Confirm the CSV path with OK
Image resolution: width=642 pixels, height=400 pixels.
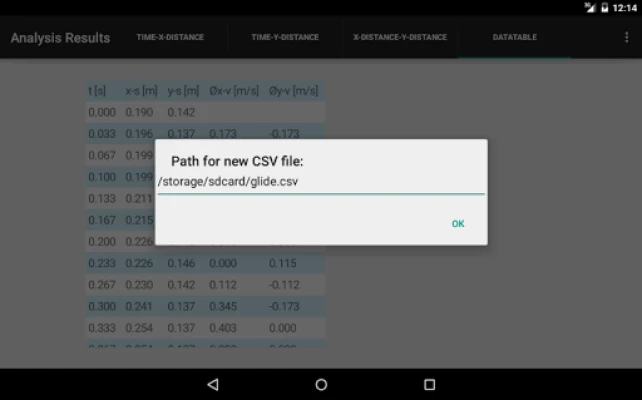(457, 224)
